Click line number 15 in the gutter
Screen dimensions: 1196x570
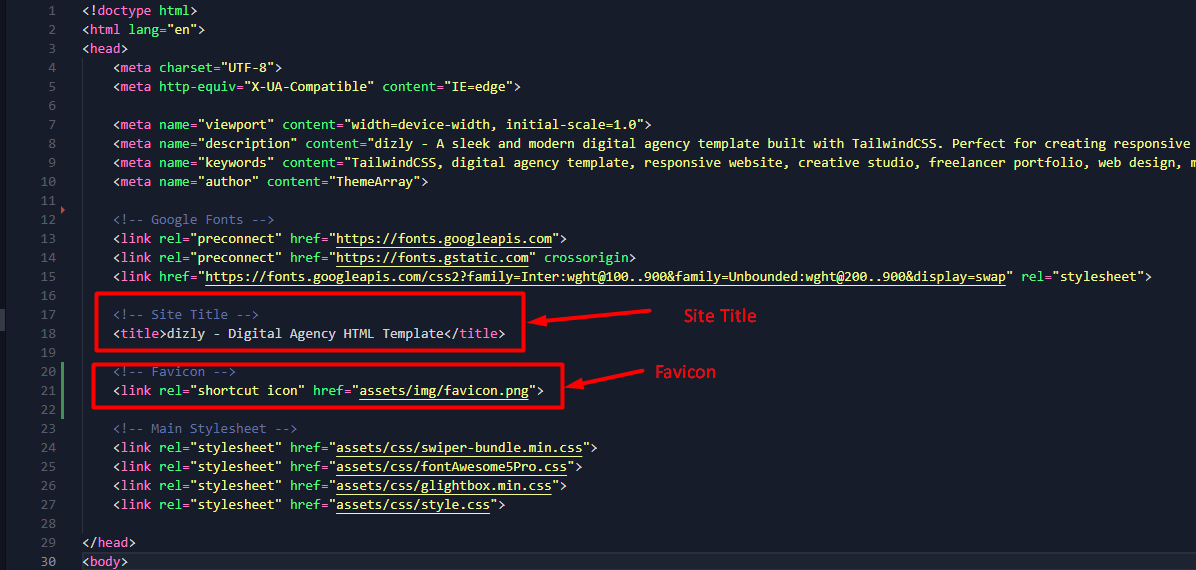(48, 276)
